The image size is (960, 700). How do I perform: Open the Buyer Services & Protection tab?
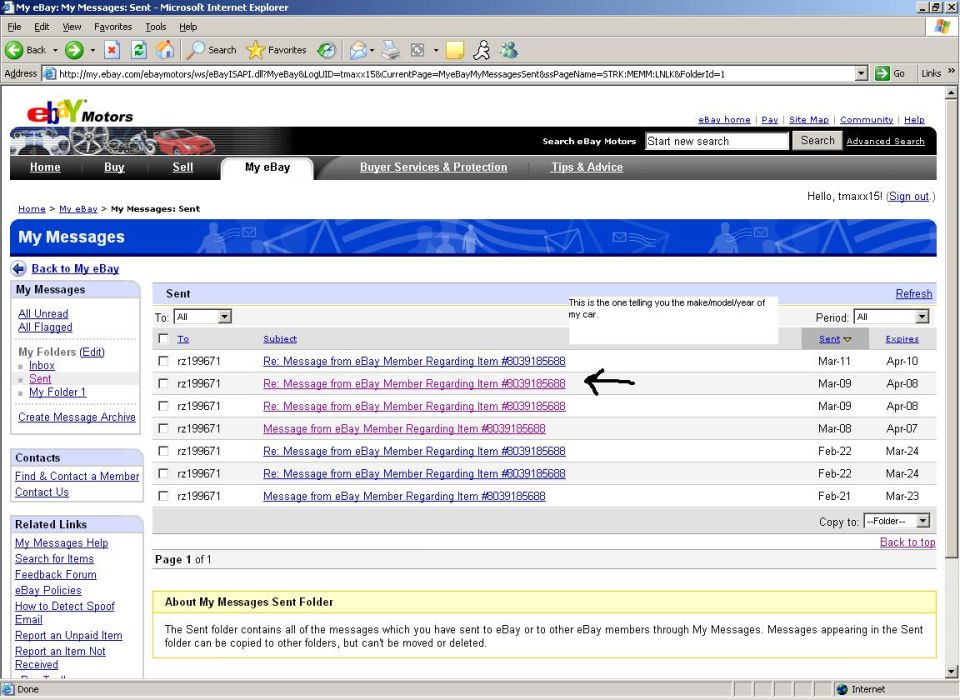pyautogui.click(x=433, y=167)
